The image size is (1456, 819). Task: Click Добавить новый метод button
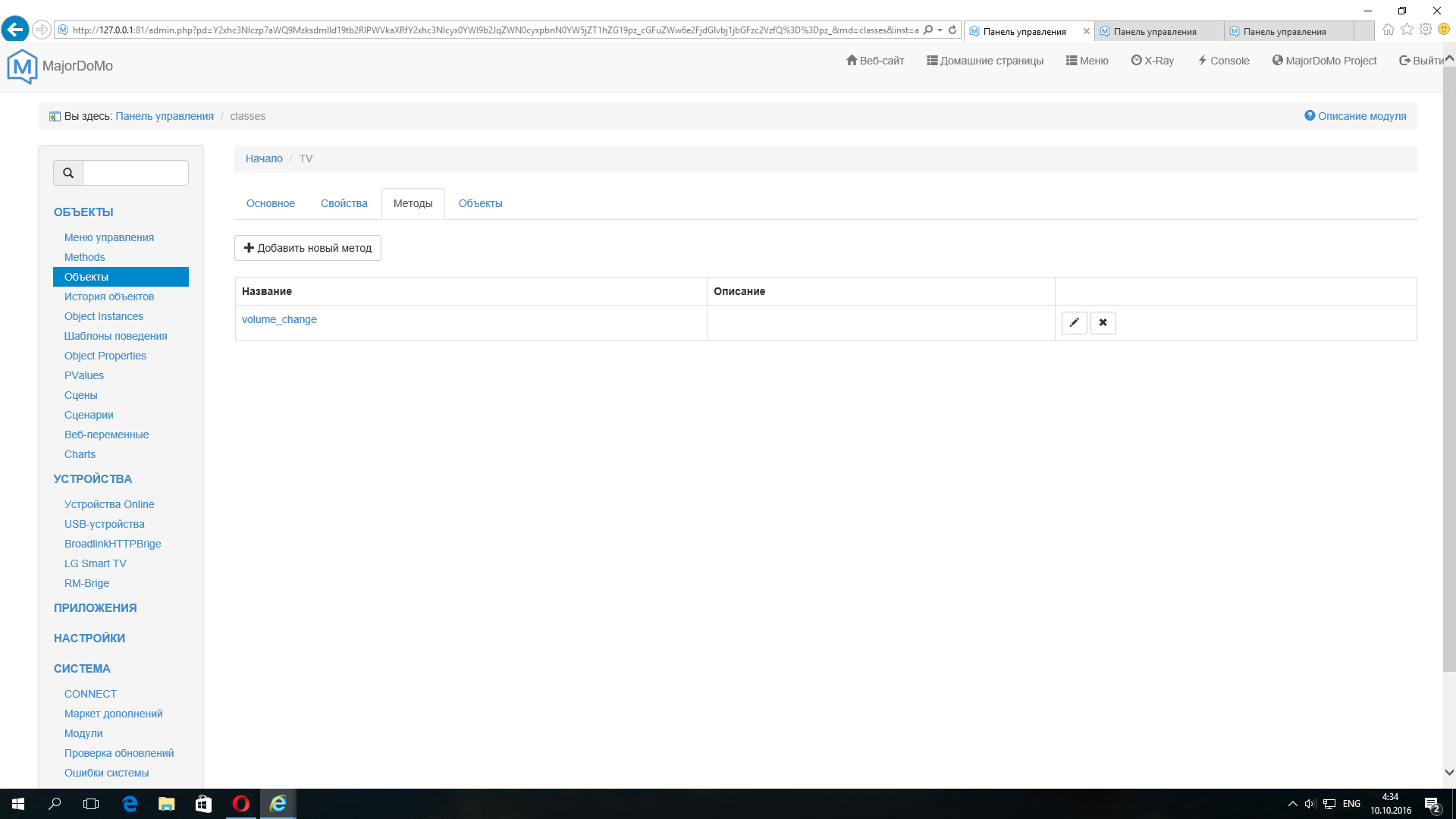pyautogui.click(x=307, y=248)
